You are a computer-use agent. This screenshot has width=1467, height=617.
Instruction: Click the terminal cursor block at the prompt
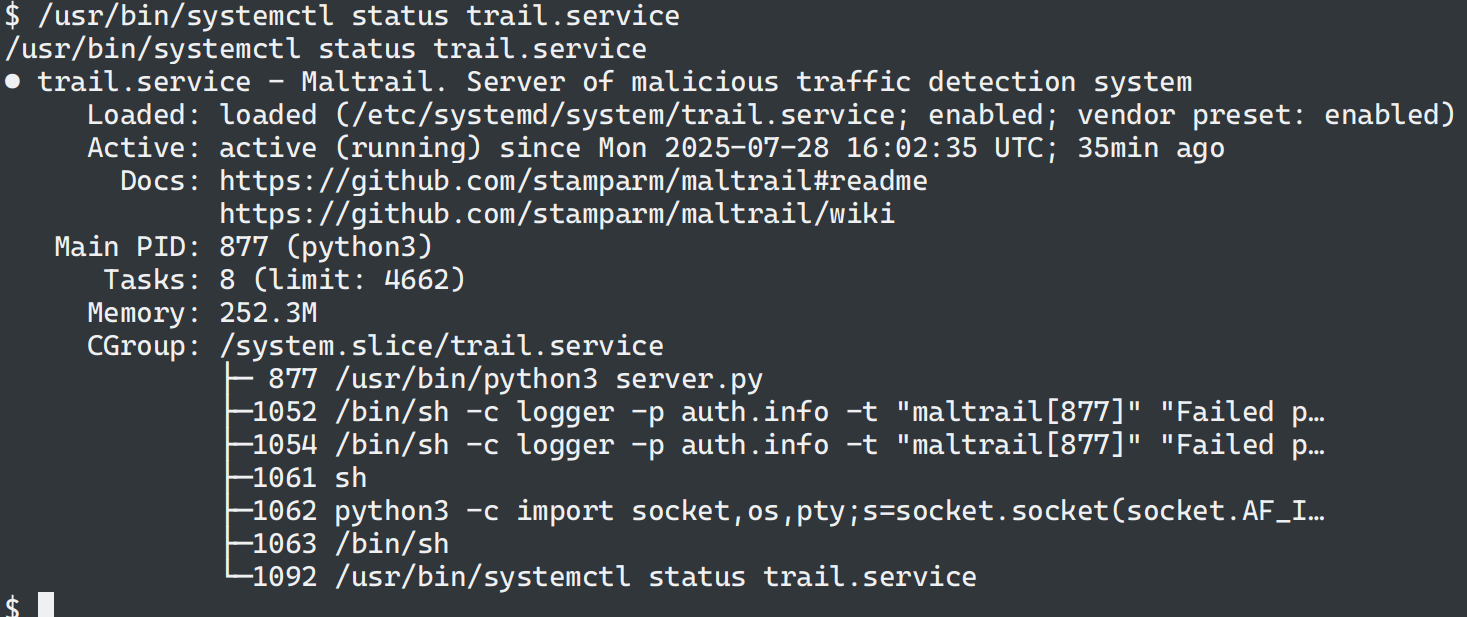pos(45,605)
